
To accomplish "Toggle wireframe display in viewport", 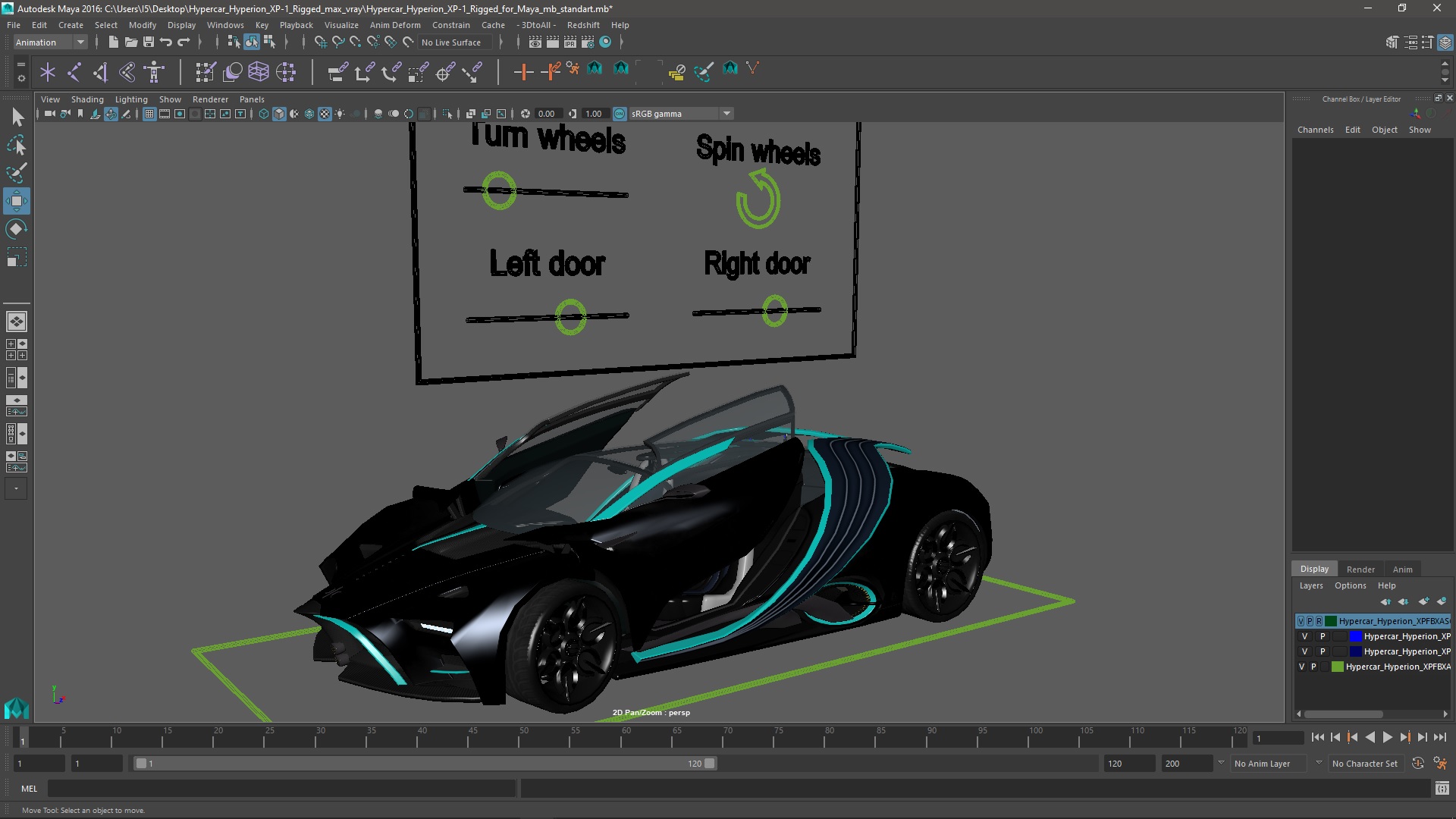I will [264, 114].
